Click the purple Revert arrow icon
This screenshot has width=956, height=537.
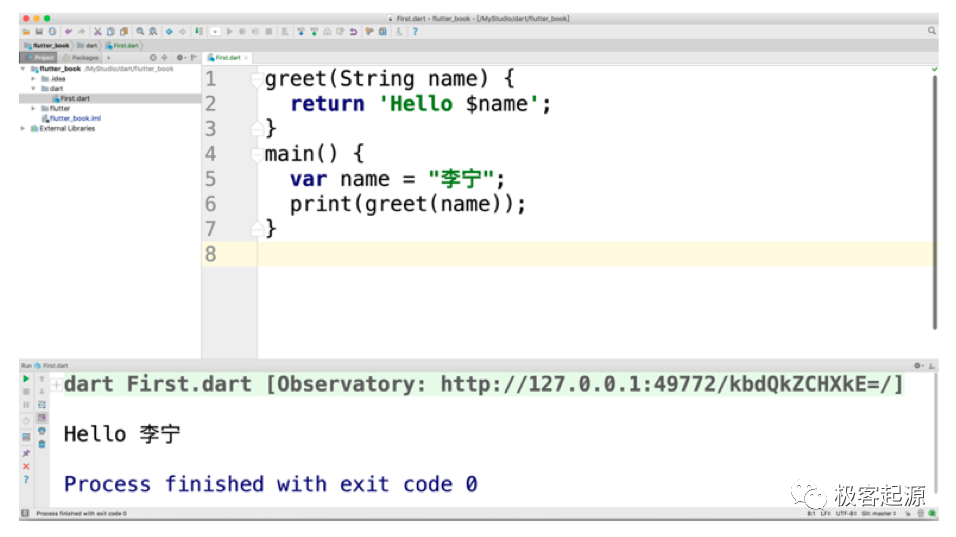tap(353, 32)
